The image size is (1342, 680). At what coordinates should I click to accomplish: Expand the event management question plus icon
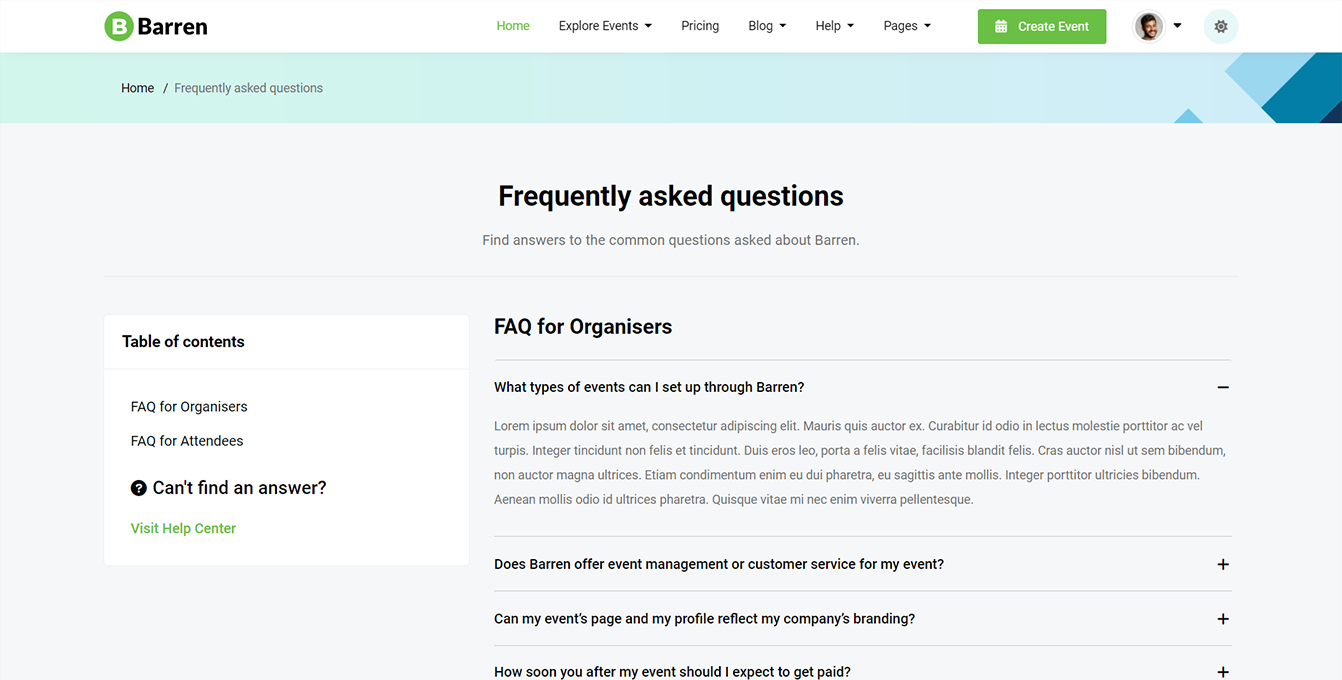(1222, 565)
